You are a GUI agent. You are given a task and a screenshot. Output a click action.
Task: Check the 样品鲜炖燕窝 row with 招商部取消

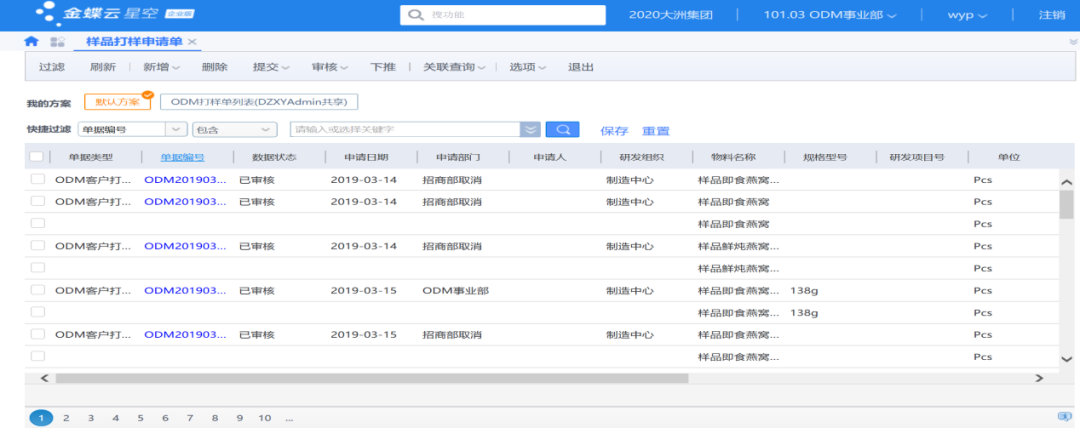[38, 245]
